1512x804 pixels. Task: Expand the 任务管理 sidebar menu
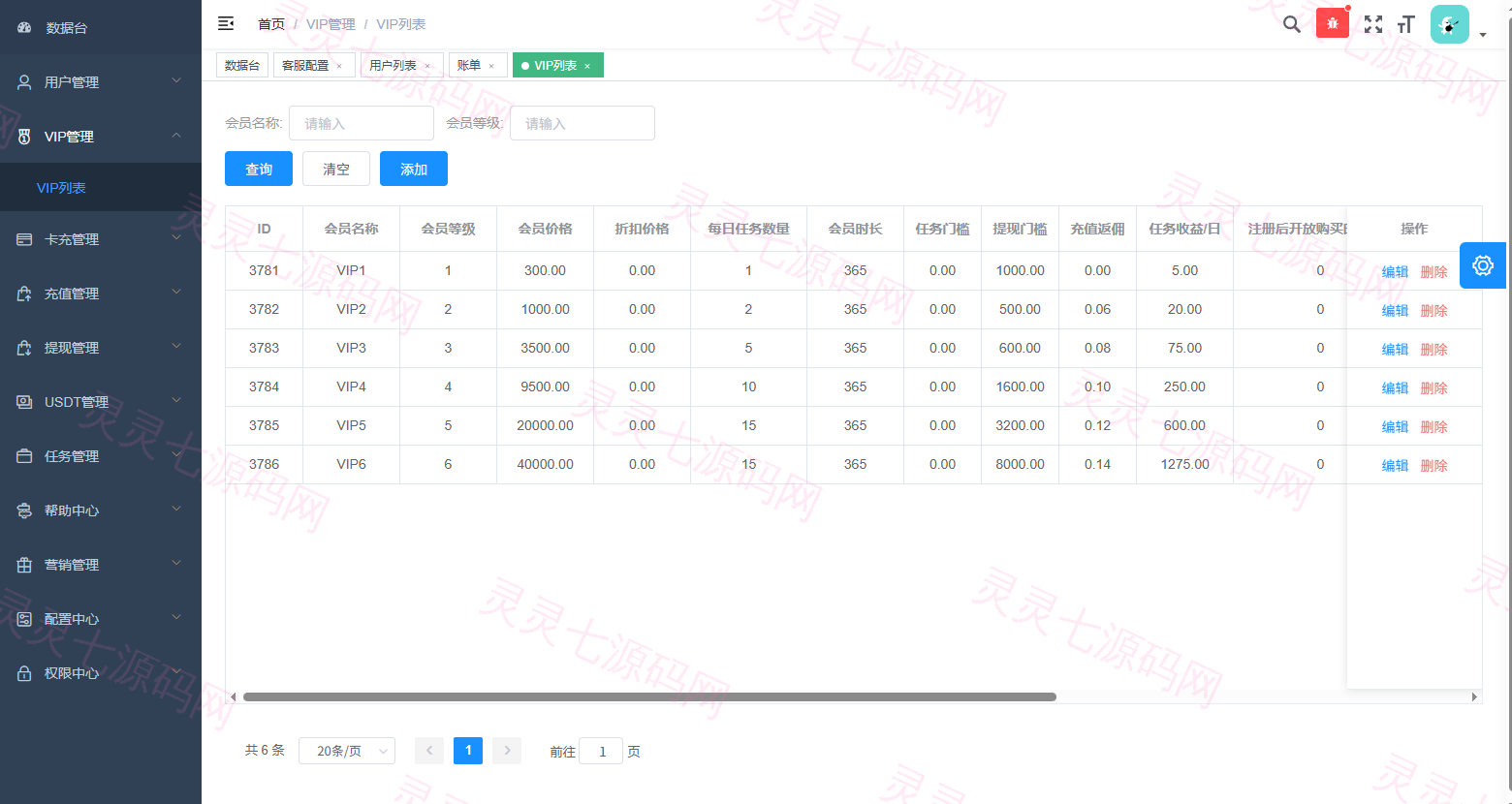click(101, 456)
